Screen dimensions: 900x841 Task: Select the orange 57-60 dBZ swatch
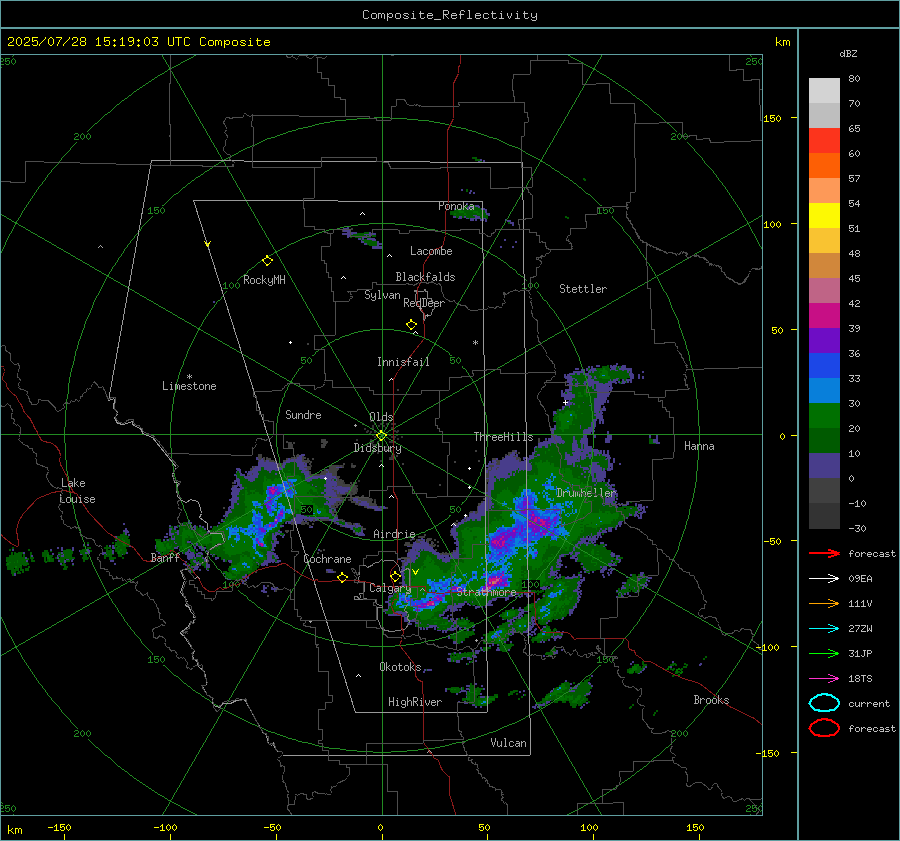824,166
